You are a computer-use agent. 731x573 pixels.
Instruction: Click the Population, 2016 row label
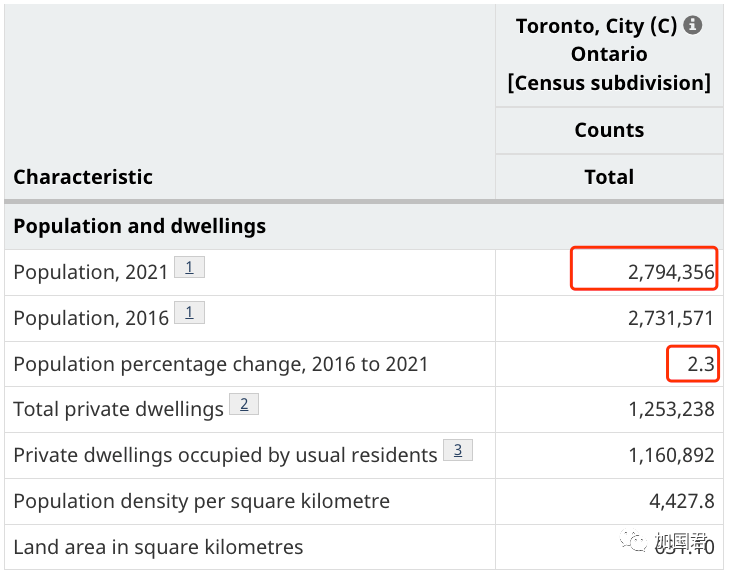(90, 318)
